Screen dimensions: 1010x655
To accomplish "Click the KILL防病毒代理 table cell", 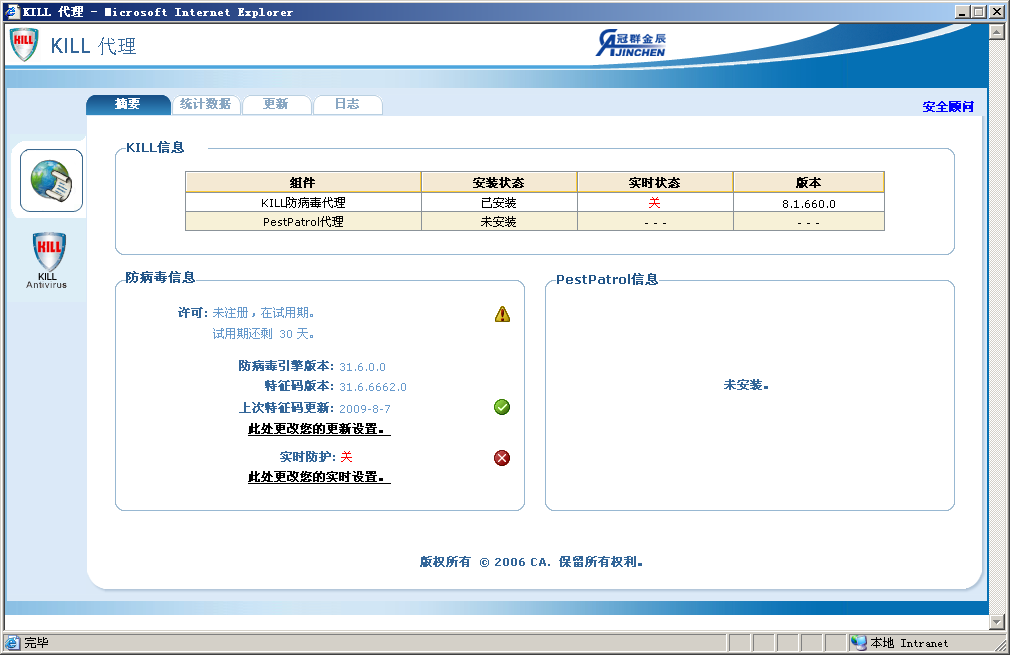I will pos(303,203).
